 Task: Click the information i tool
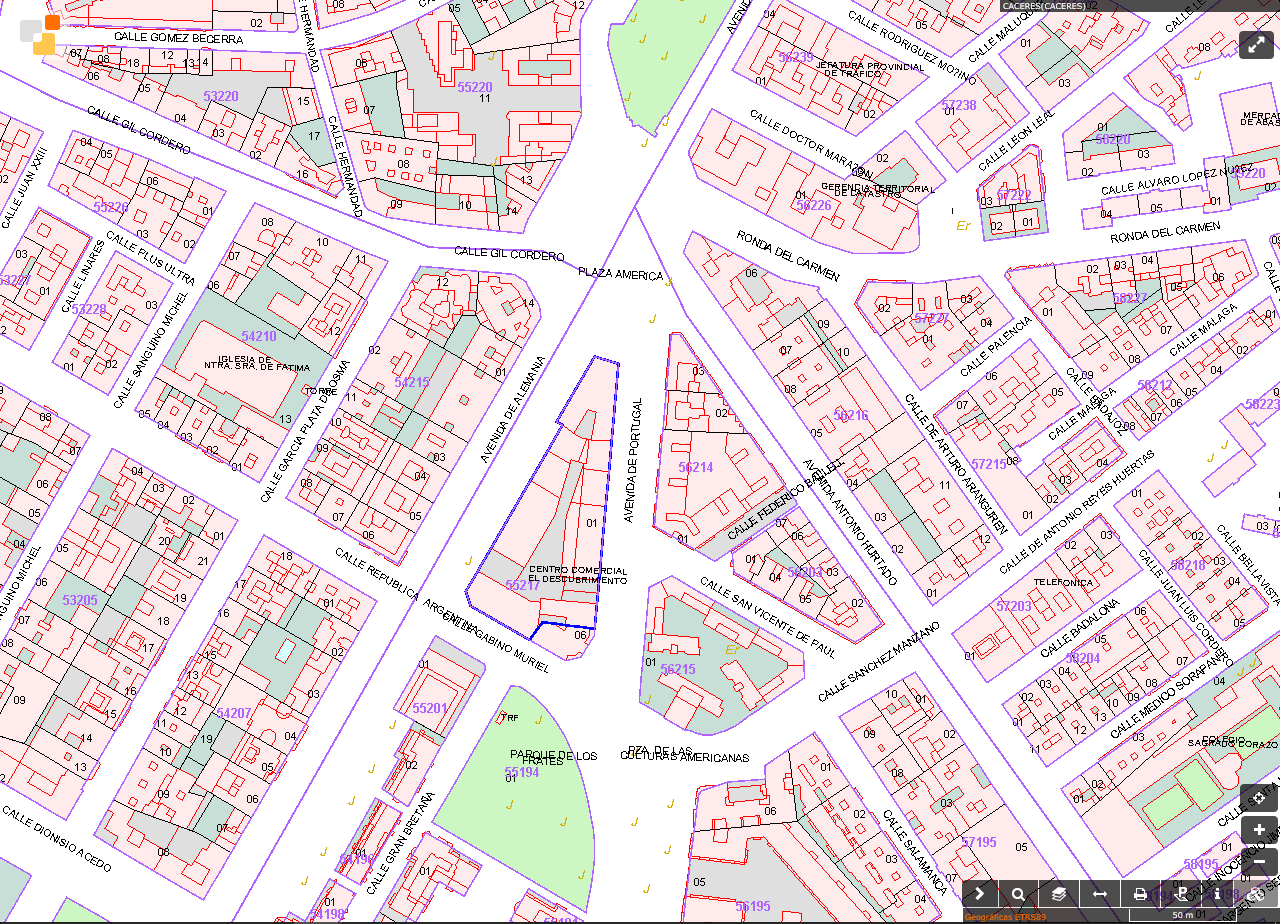[x=1217, y=894]
